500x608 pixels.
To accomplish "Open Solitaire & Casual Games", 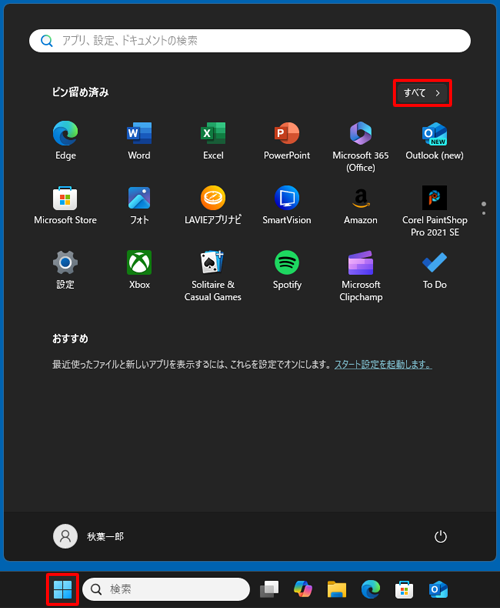I will pos(213,276).
